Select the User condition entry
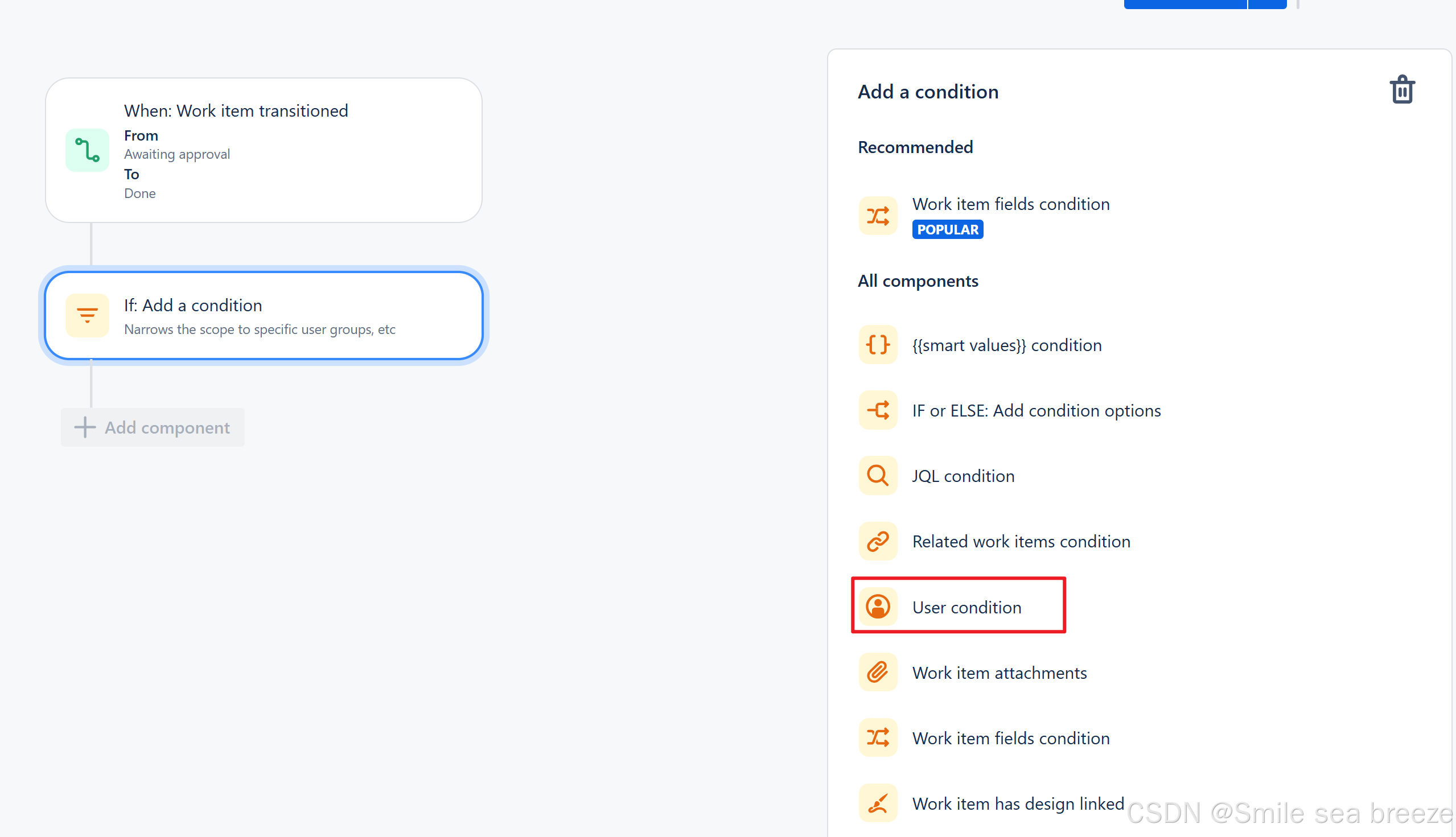The height and width of the screenshot is (837, 1456). tap(966, 607)
